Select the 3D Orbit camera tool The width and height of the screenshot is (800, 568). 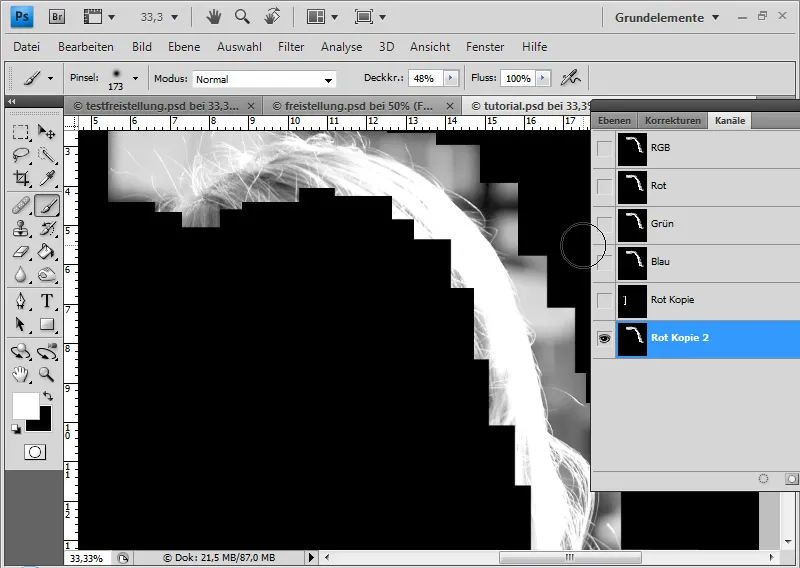(47, 352)
